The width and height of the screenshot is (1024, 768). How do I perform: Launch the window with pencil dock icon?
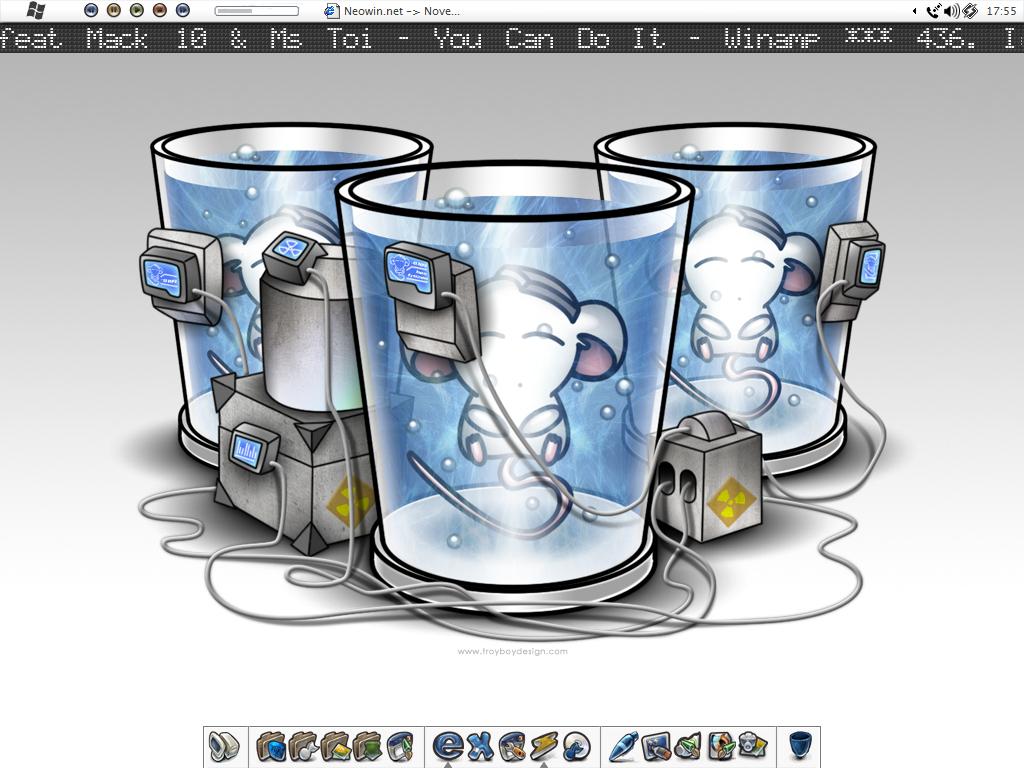pyautogui.click(x=400, y=746)
